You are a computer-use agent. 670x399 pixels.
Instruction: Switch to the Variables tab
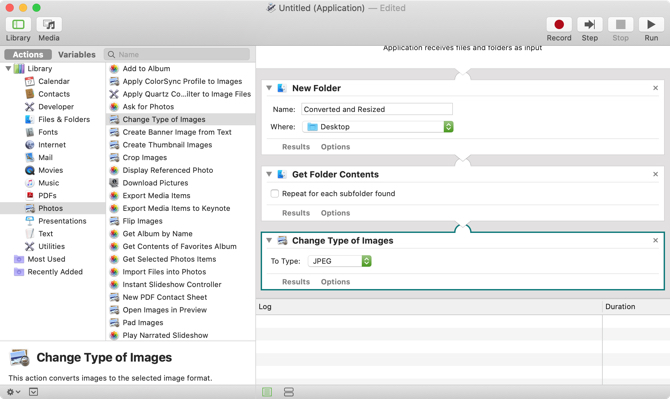point(77,55)
